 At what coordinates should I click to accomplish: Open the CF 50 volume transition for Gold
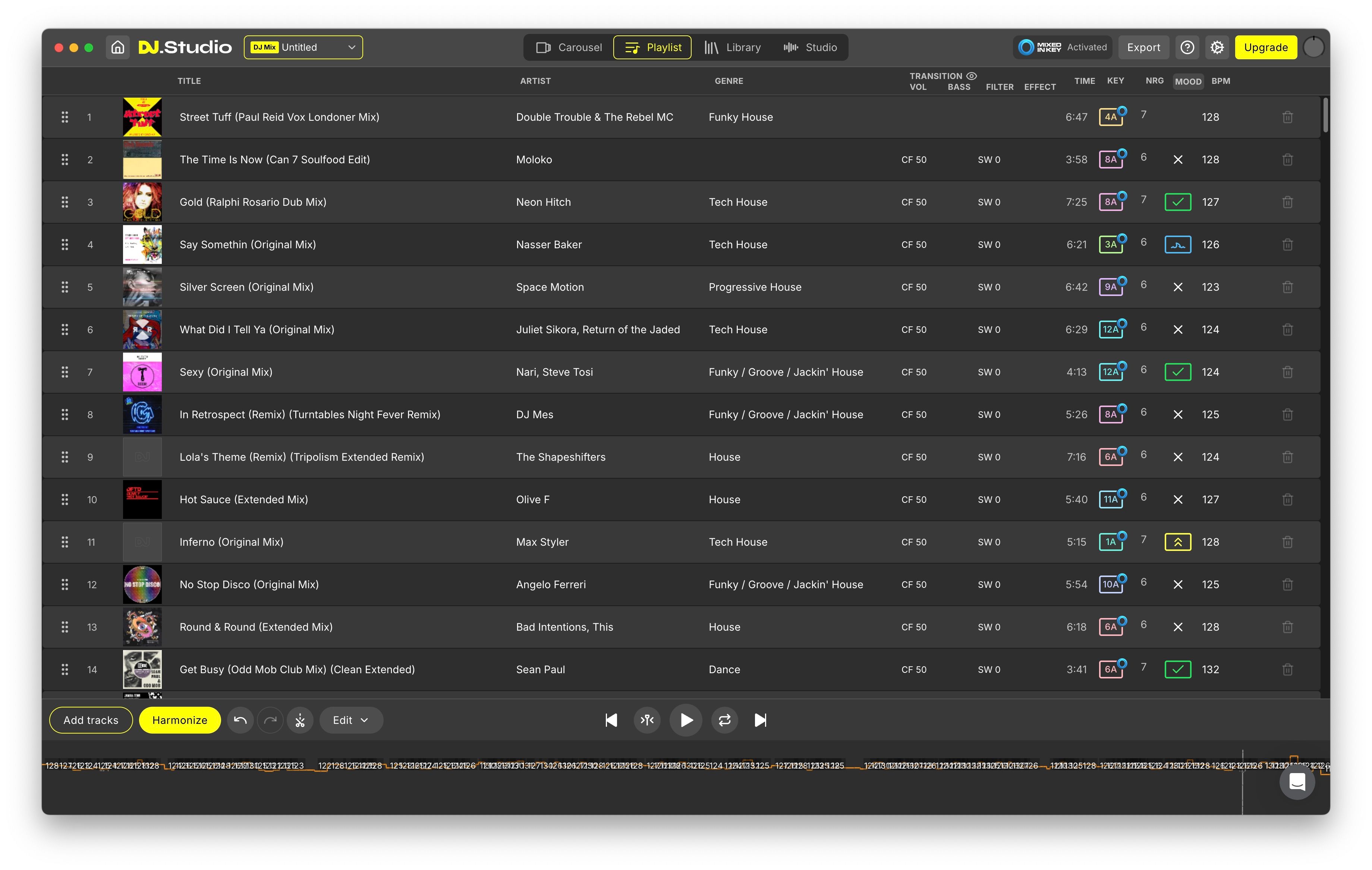click(x=914, y=202)
